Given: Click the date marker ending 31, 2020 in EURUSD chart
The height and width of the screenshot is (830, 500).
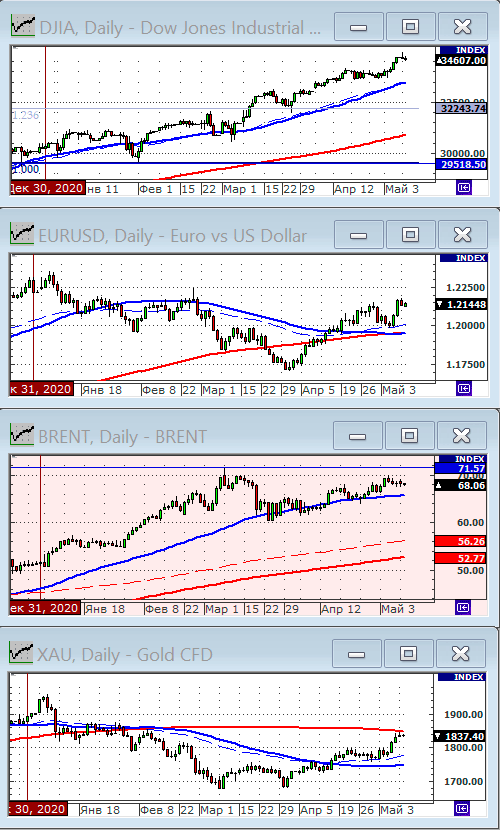Looking at the screenshot, I should click(41, 389).
